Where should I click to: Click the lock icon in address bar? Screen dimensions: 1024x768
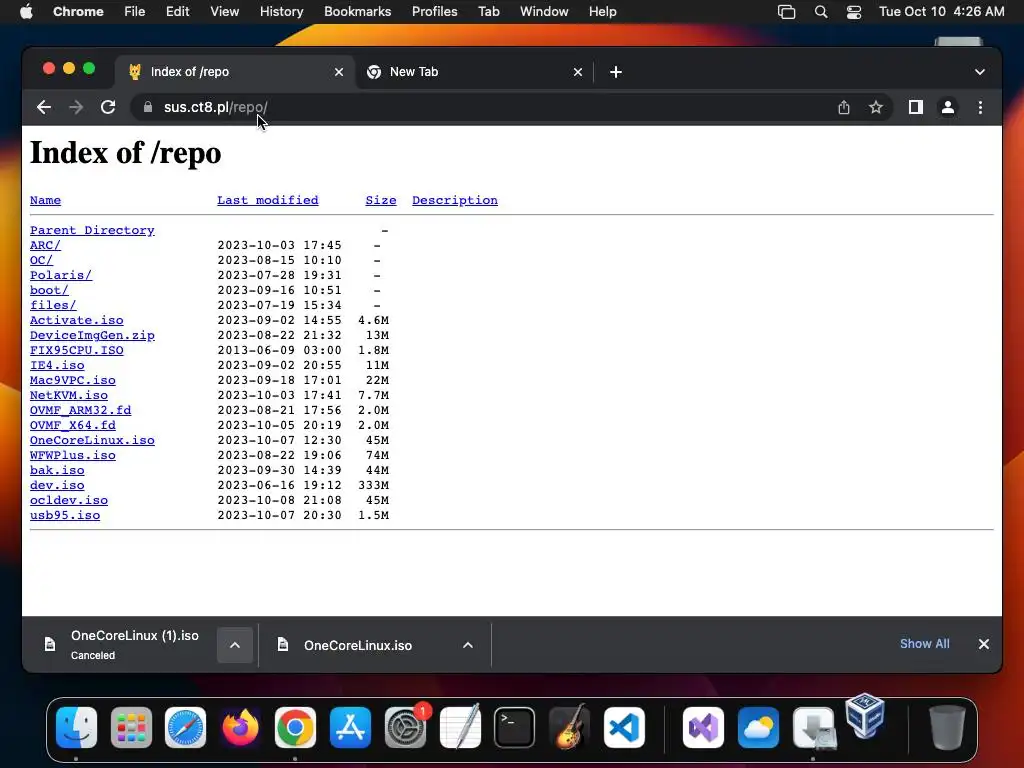point(148,107)
